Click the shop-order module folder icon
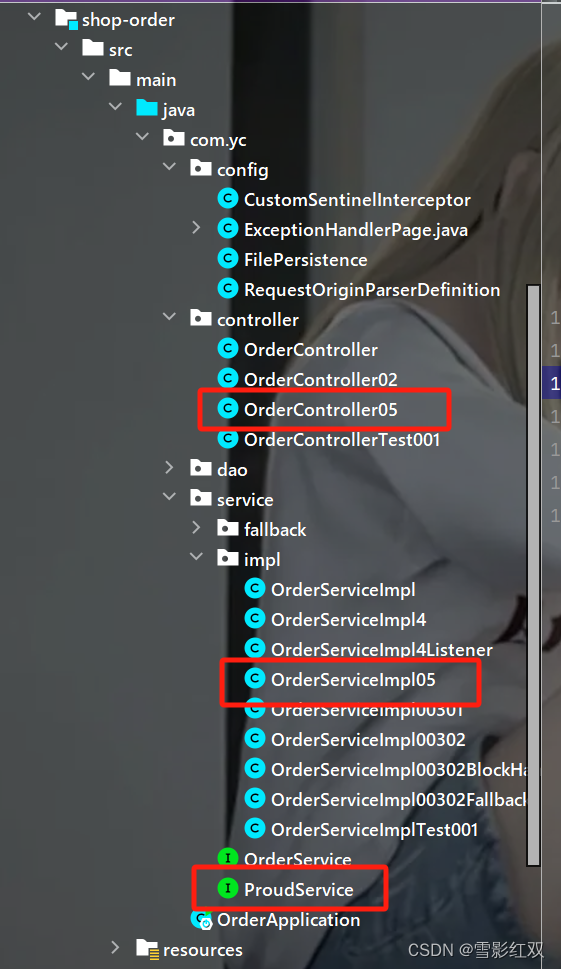The width and height of the screenshot is (561, 969). coord(66,19)
